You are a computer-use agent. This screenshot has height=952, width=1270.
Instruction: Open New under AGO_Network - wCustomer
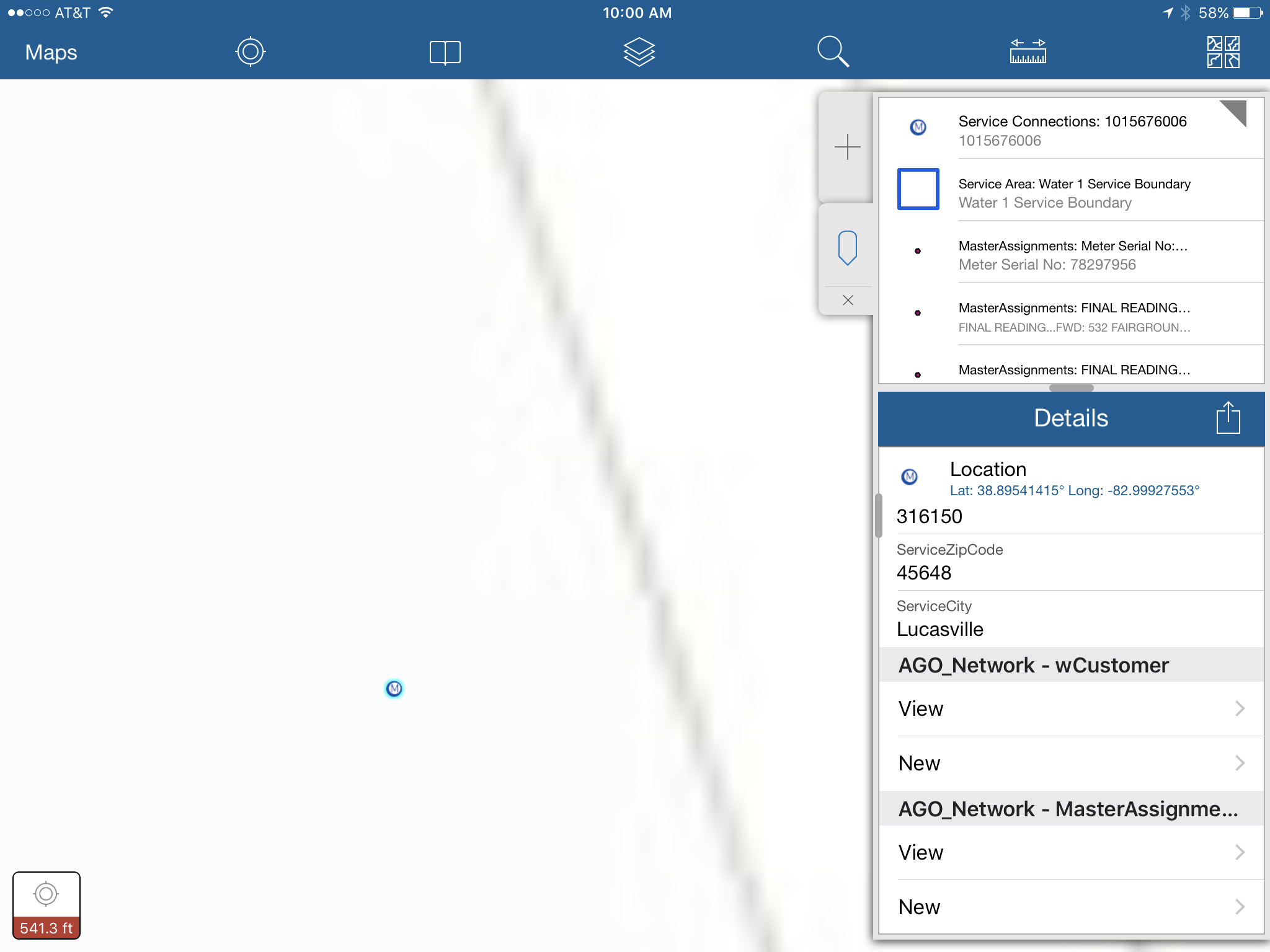[1072, 764]
